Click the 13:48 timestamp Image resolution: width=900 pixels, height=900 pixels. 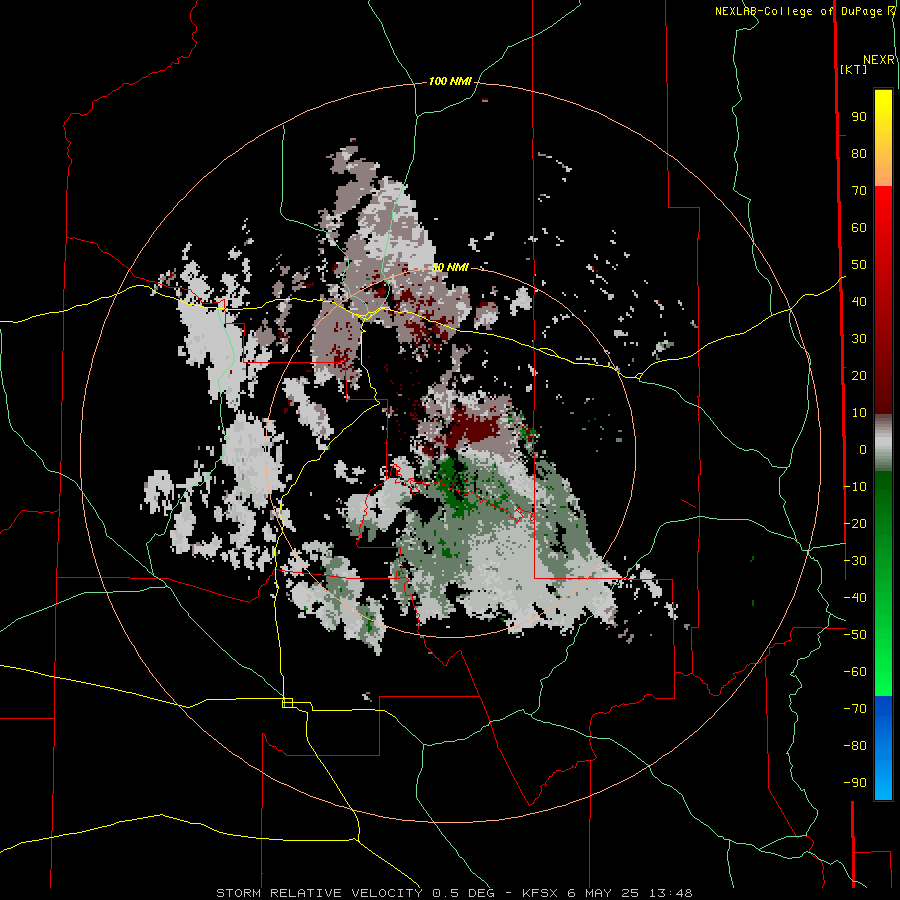670,893
